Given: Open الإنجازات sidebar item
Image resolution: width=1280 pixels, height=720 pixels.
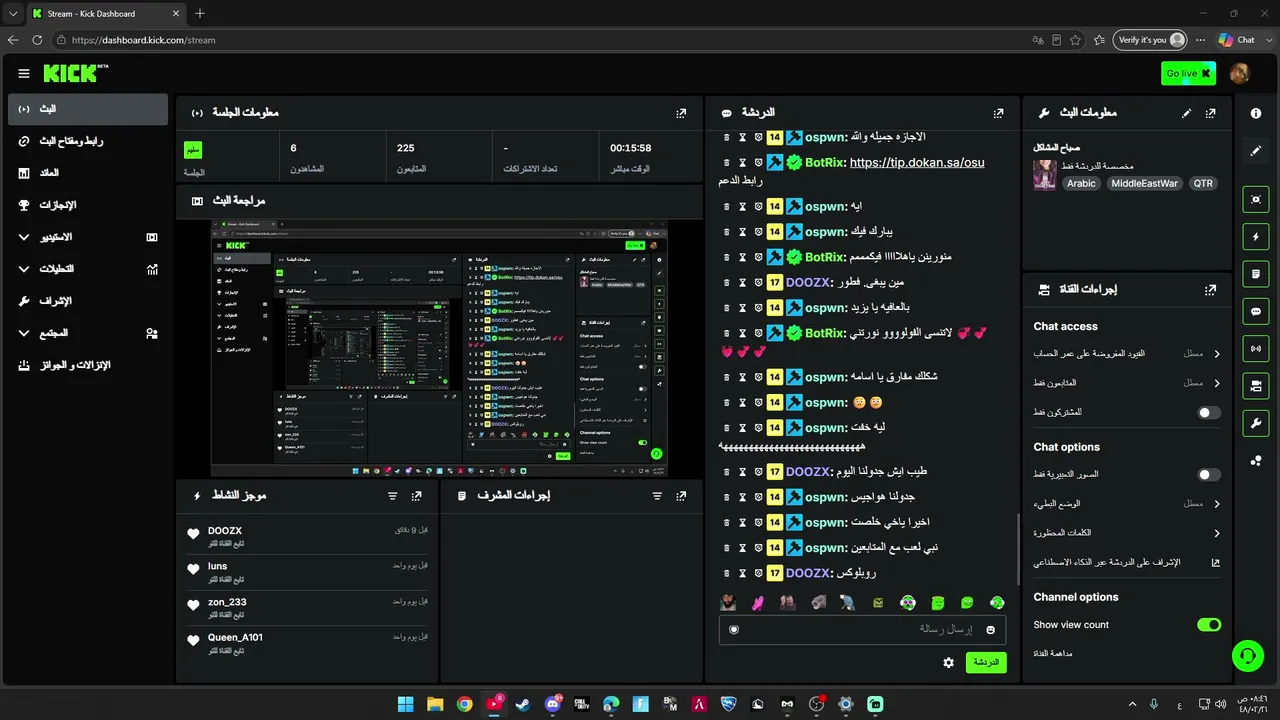Looking at the screenshot, I should (x=88, y=205).
